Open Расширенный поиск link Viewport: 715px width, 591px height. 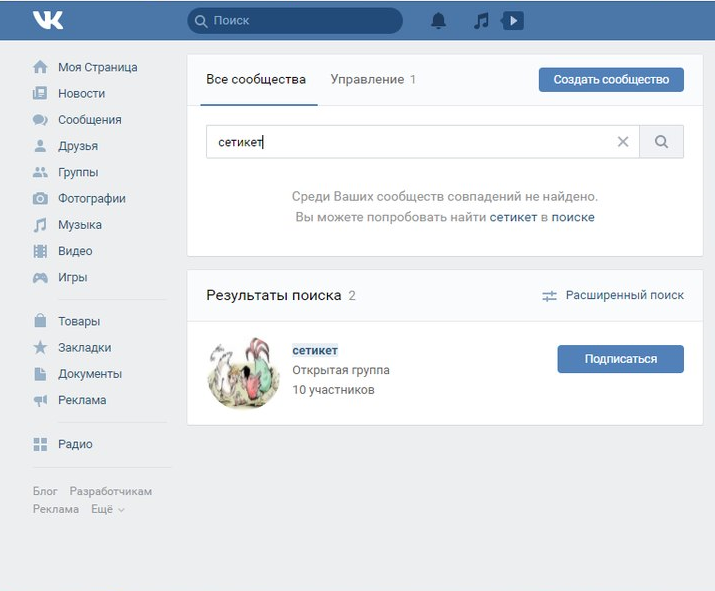point(624,296)
